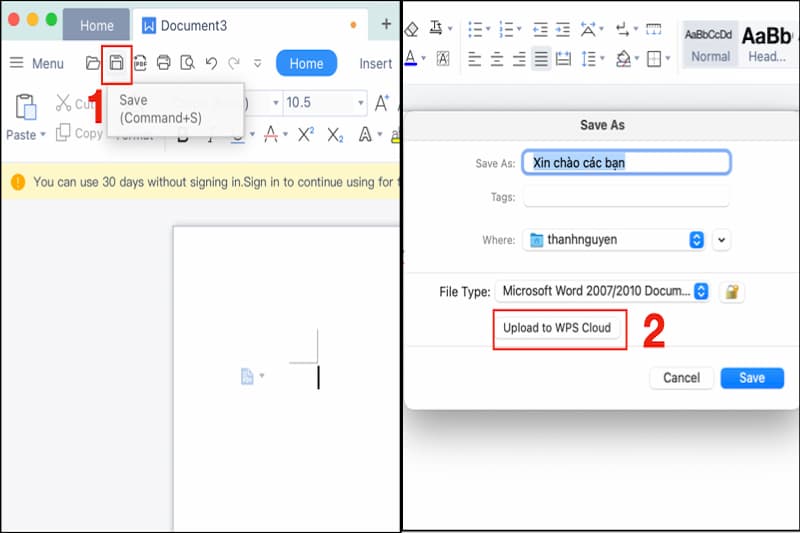Click the Cut scissors icon
This screenshot has width=800, height=533.
point(63,103)
